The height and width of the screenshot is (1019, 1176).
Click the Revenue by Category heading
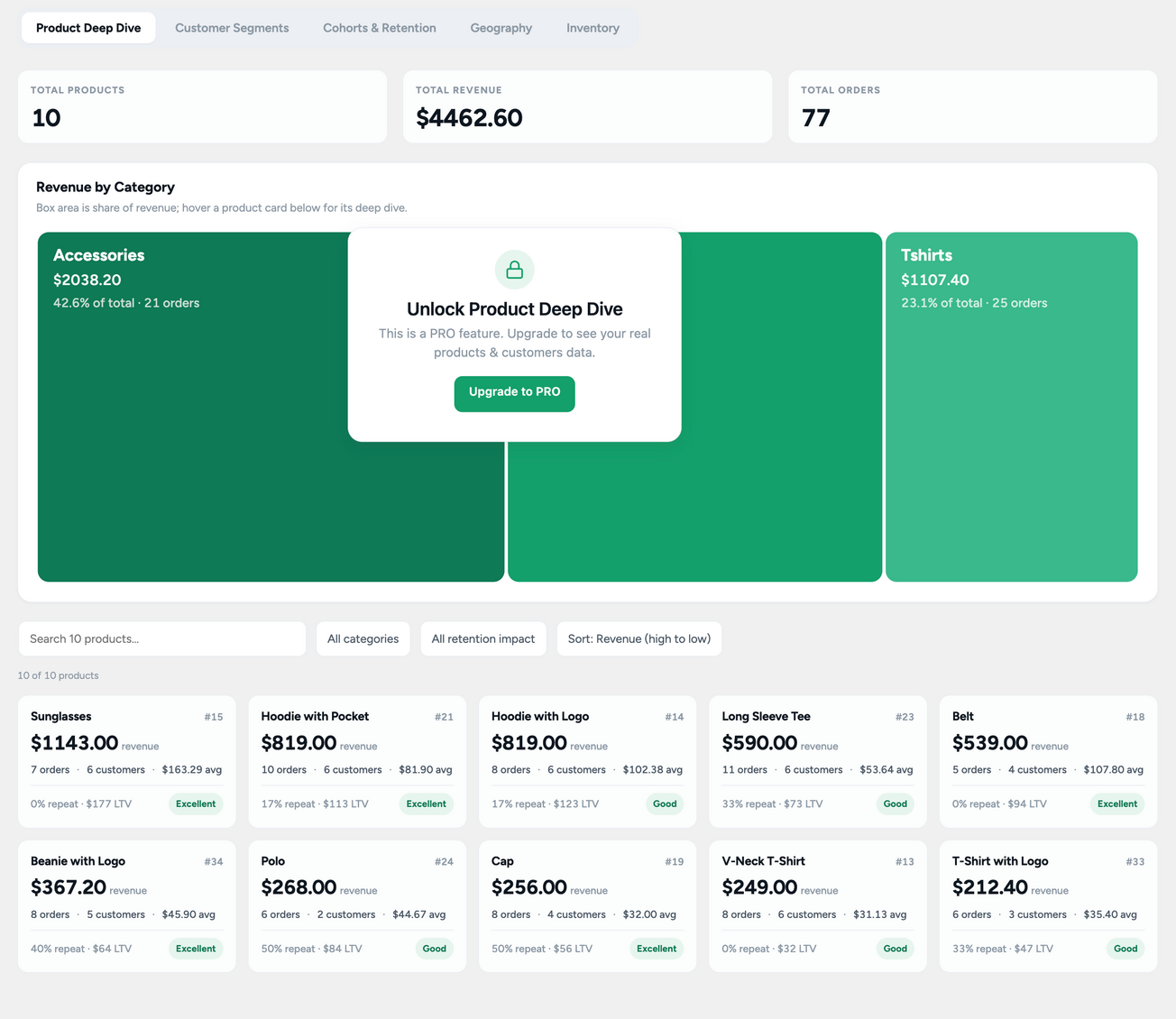tap(106, 187)
